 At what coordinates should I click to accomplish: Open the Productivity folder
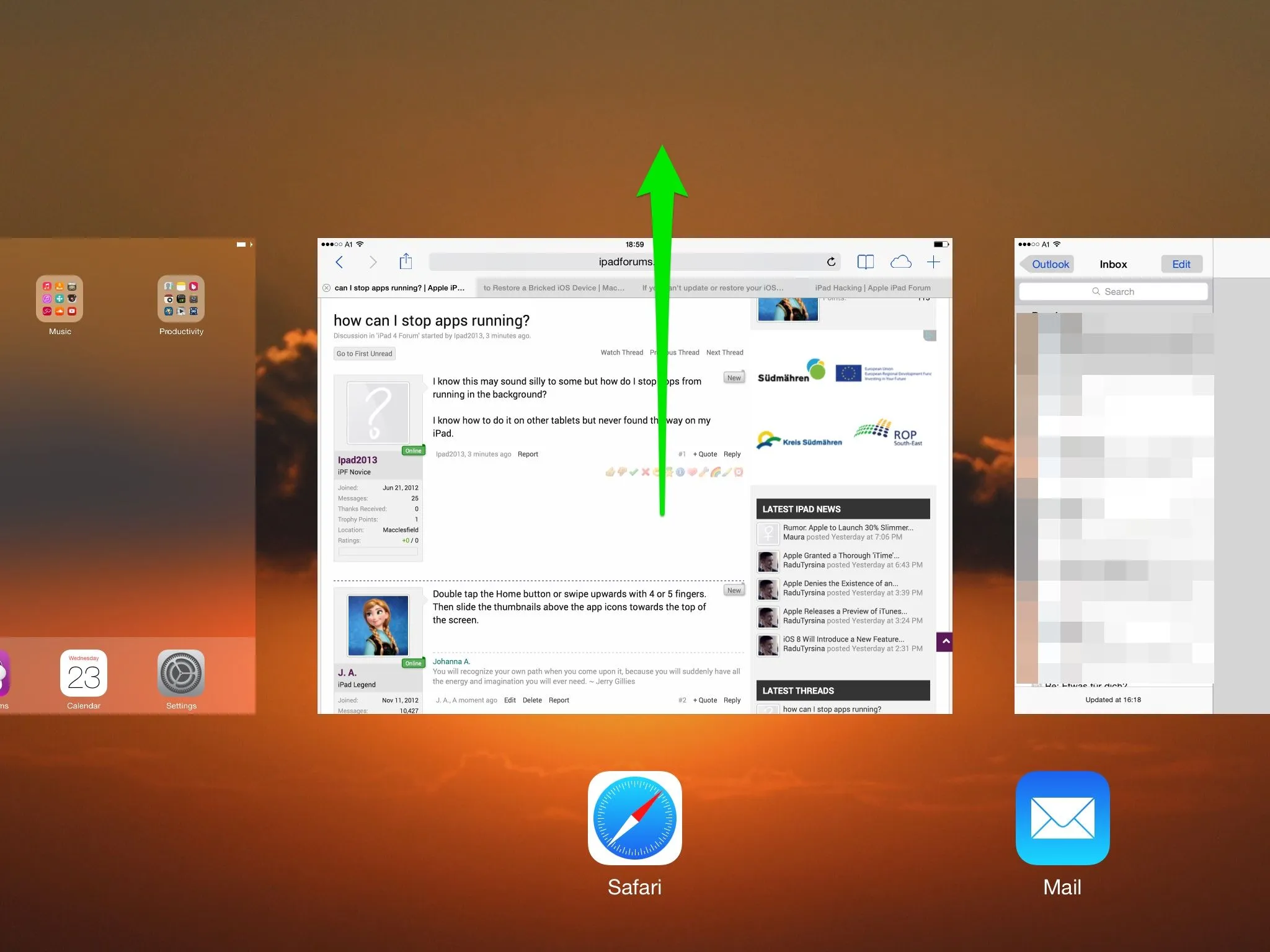click(181, 299)
